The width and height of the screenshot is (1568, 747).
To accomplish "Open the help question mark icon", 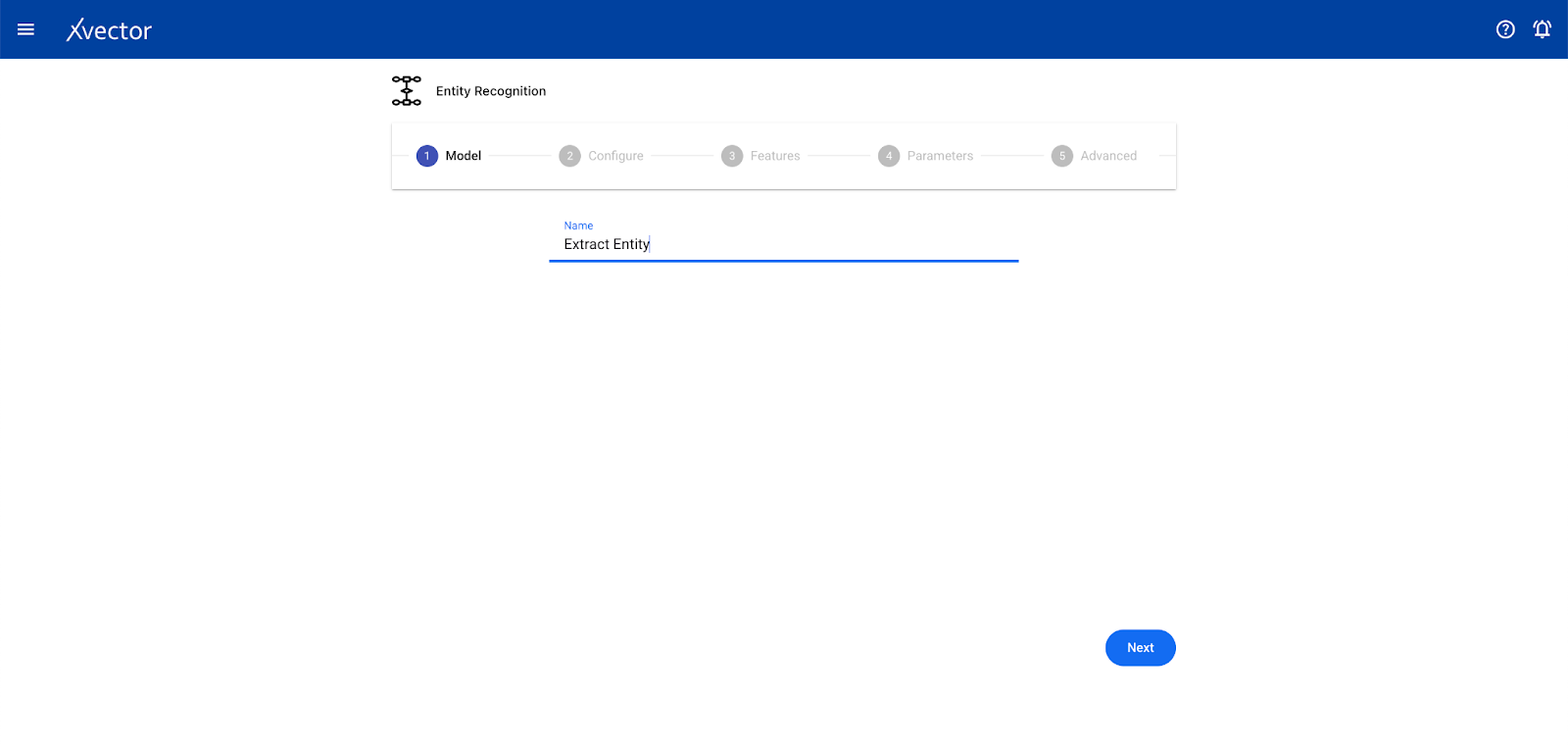I will 1505,29.
